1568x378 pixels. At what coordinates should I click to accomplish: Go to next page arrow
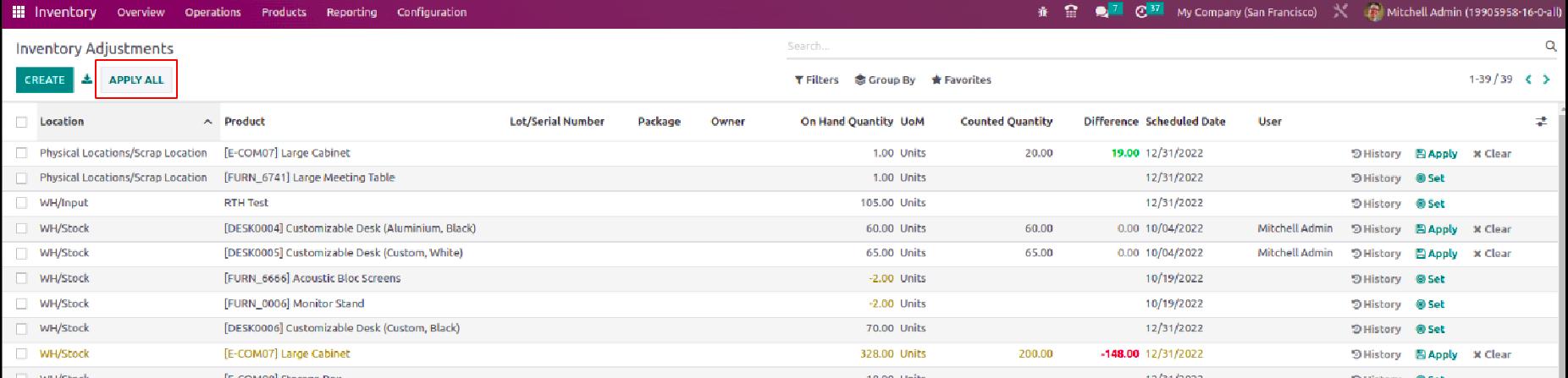pyautogui.click(x=1546, y=79)
